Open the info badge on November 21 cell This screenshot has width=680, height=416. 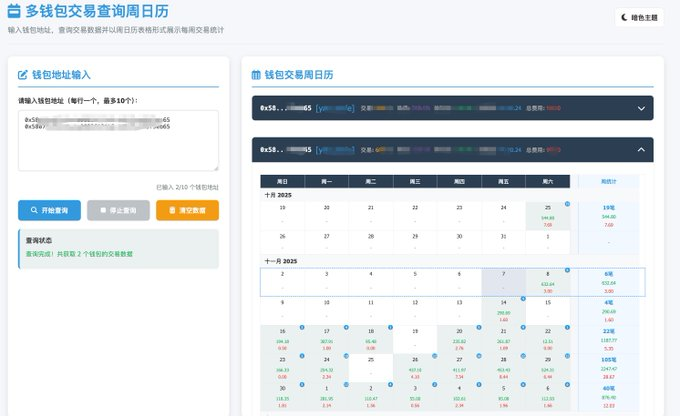(523, 327)
